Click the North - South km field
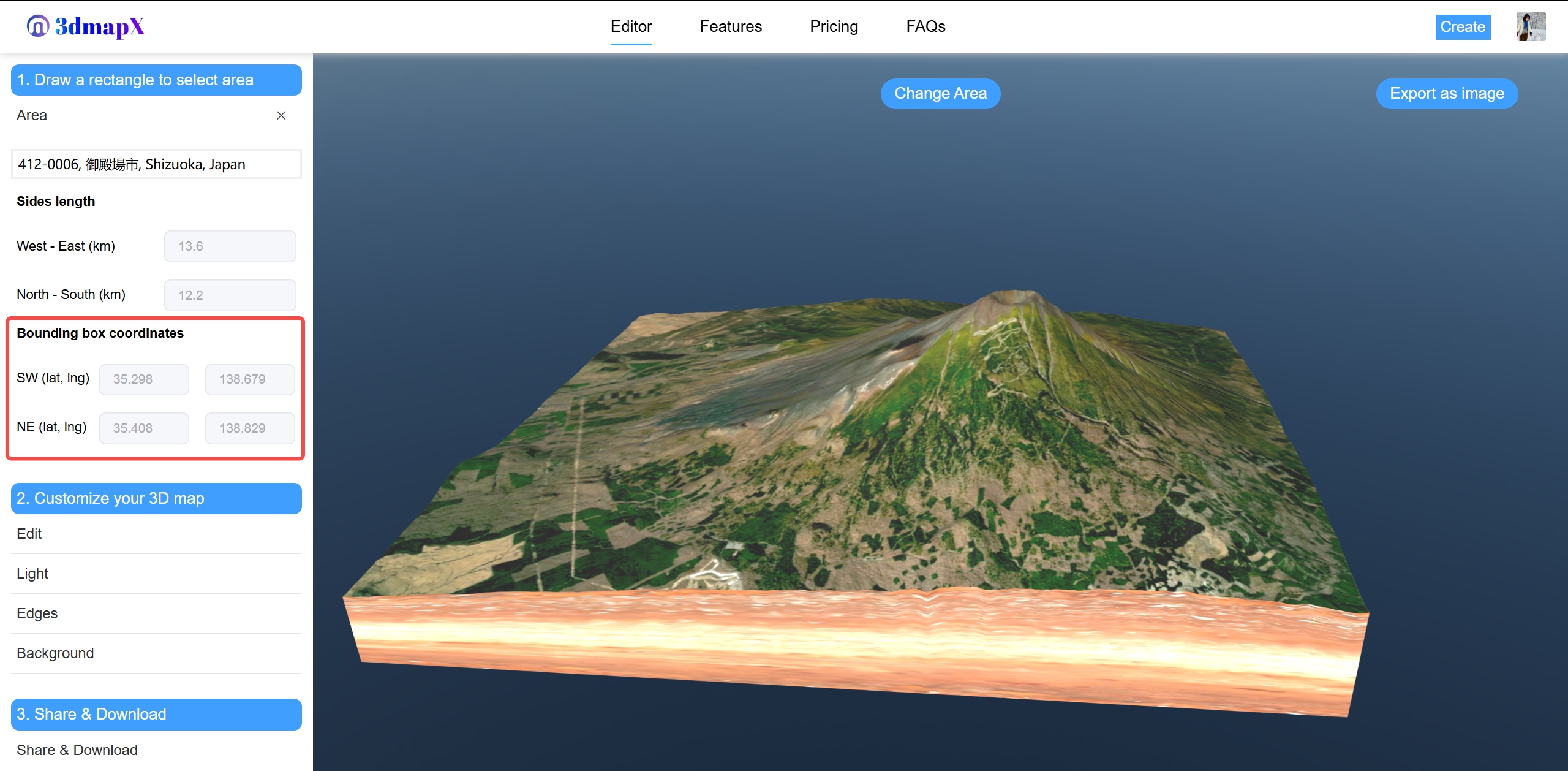This screenshot has height=771, width=1568. pos(230,295)
